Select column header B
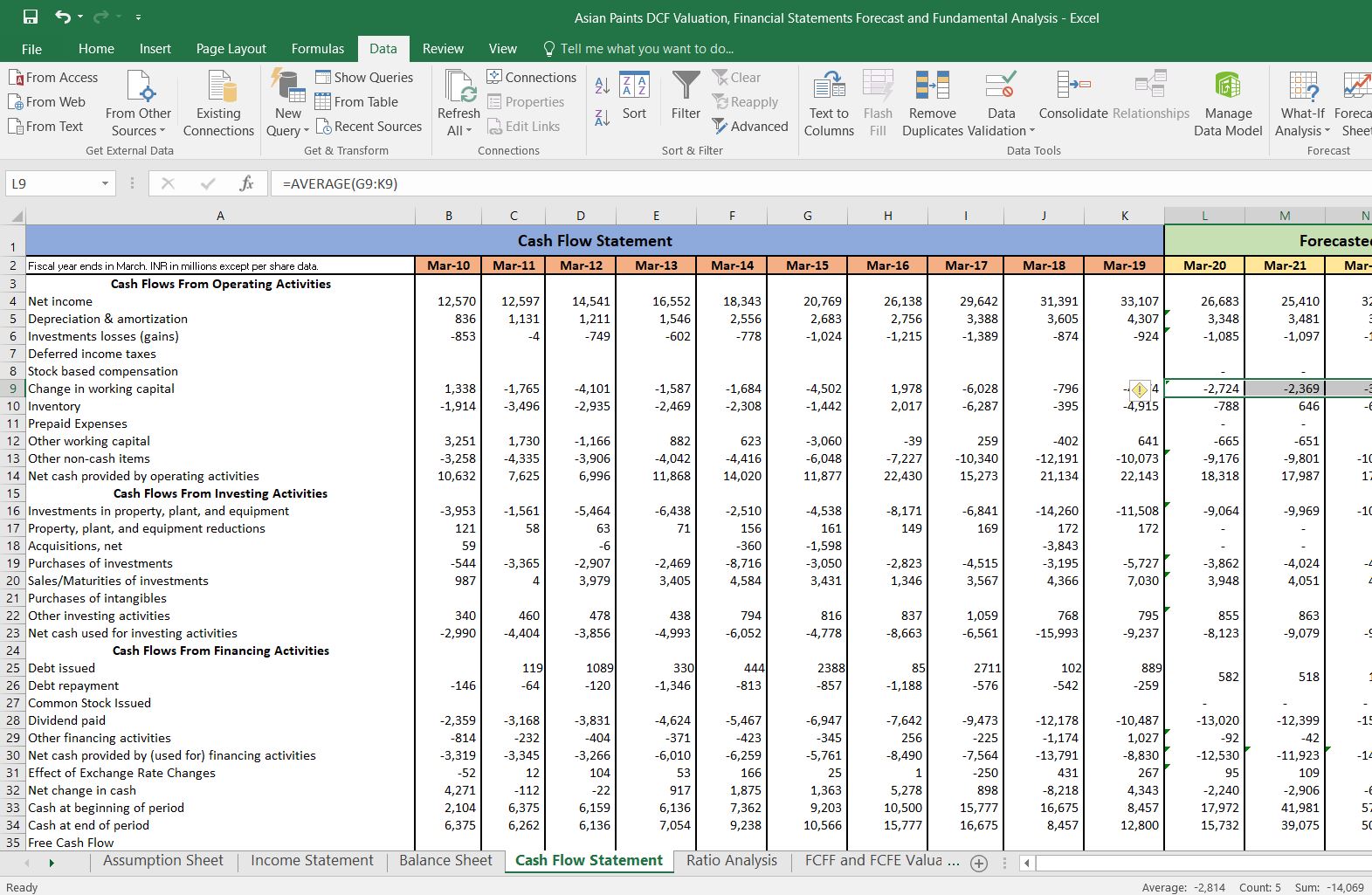This screenshot has height=895, width=1372. (x=448, y=216)
